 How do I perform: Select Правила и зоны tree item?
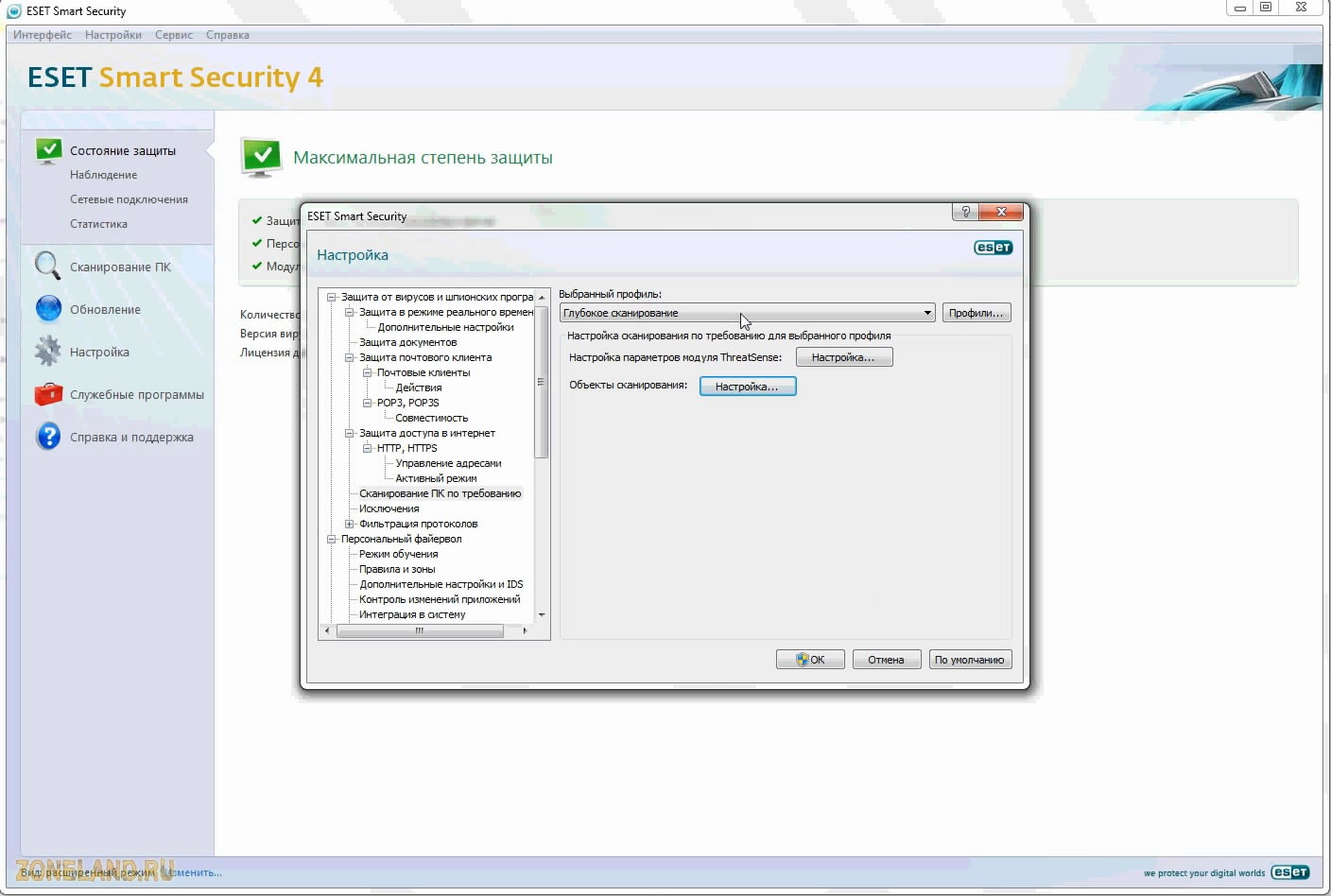click(397, 569)
